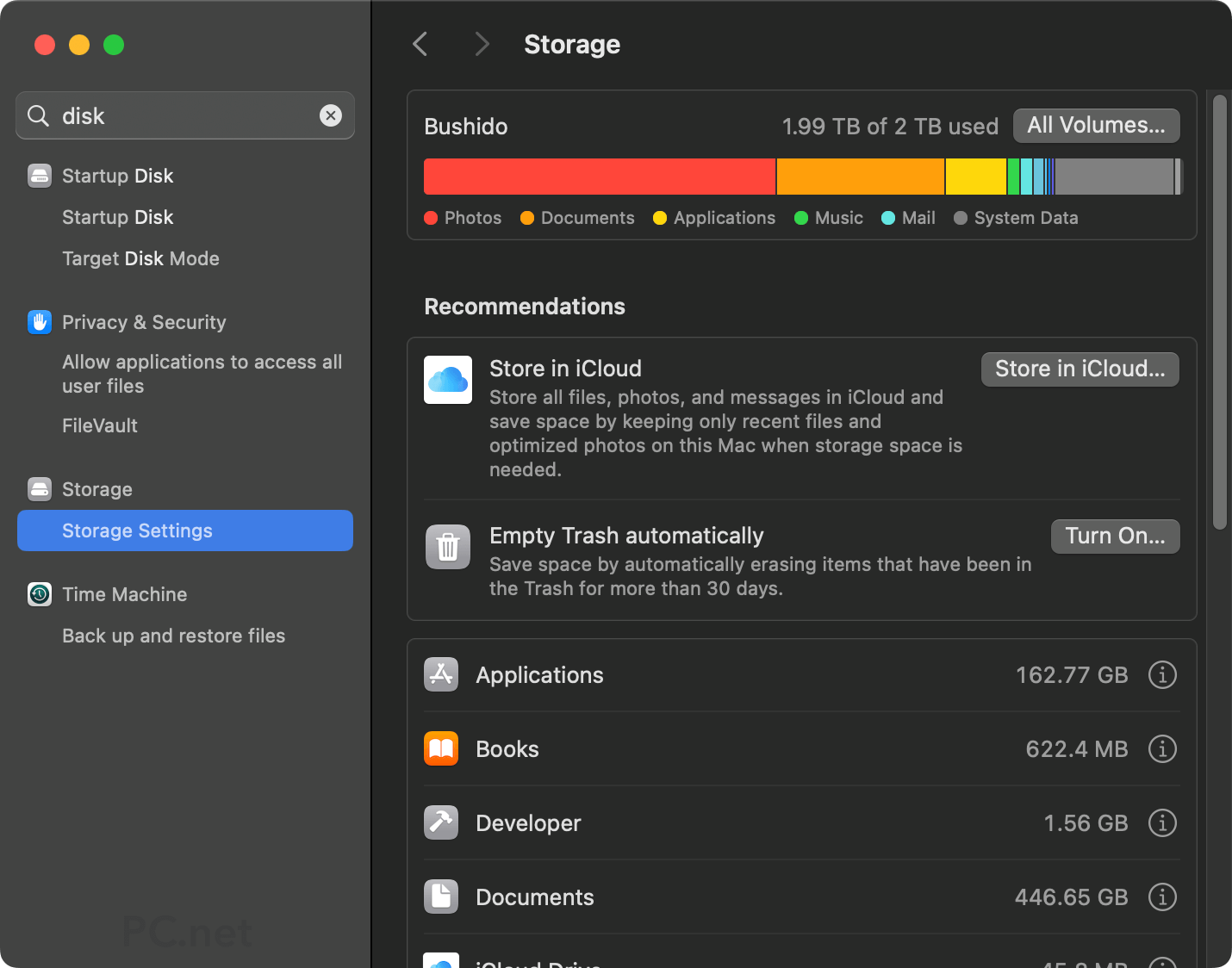The height and width of the screenshot is (968, 1232).
Task: Open info for Applications storage row
Action: (x=1162, y=674)
